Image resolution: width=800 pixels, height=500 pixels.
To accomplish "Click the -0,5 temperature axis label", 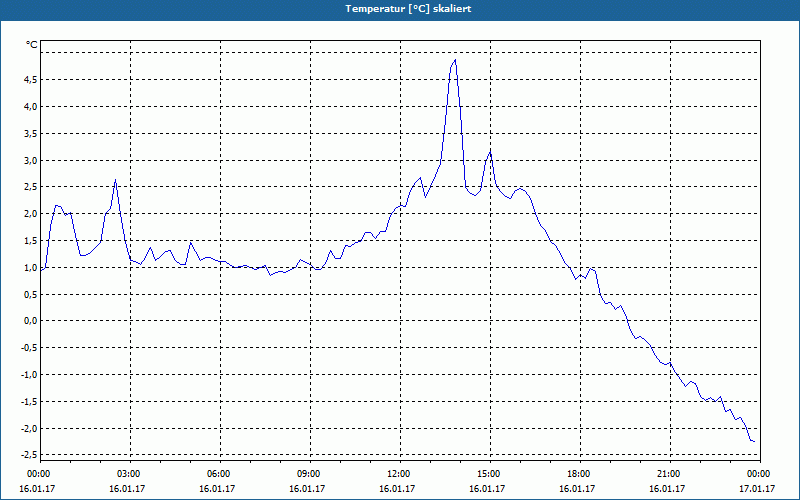I will coord(29,348).
